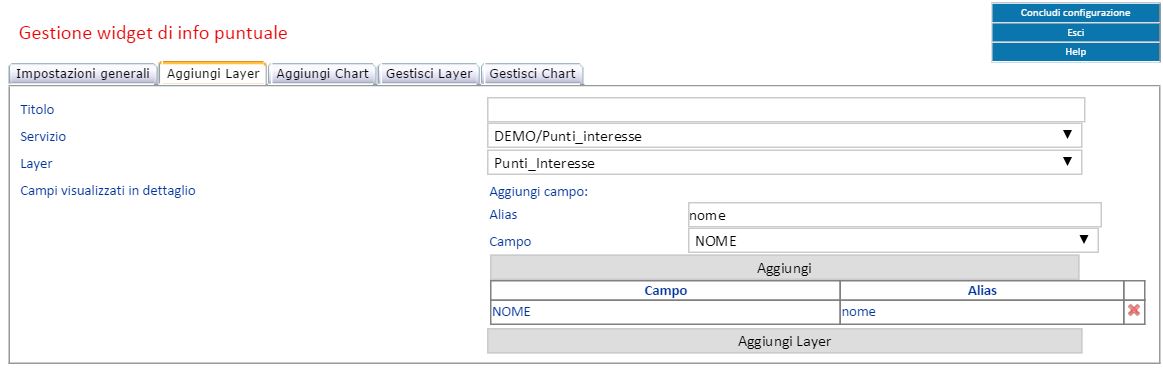Go to Gestisci Layer tab
1163x373 pixels.
(429, 74)
